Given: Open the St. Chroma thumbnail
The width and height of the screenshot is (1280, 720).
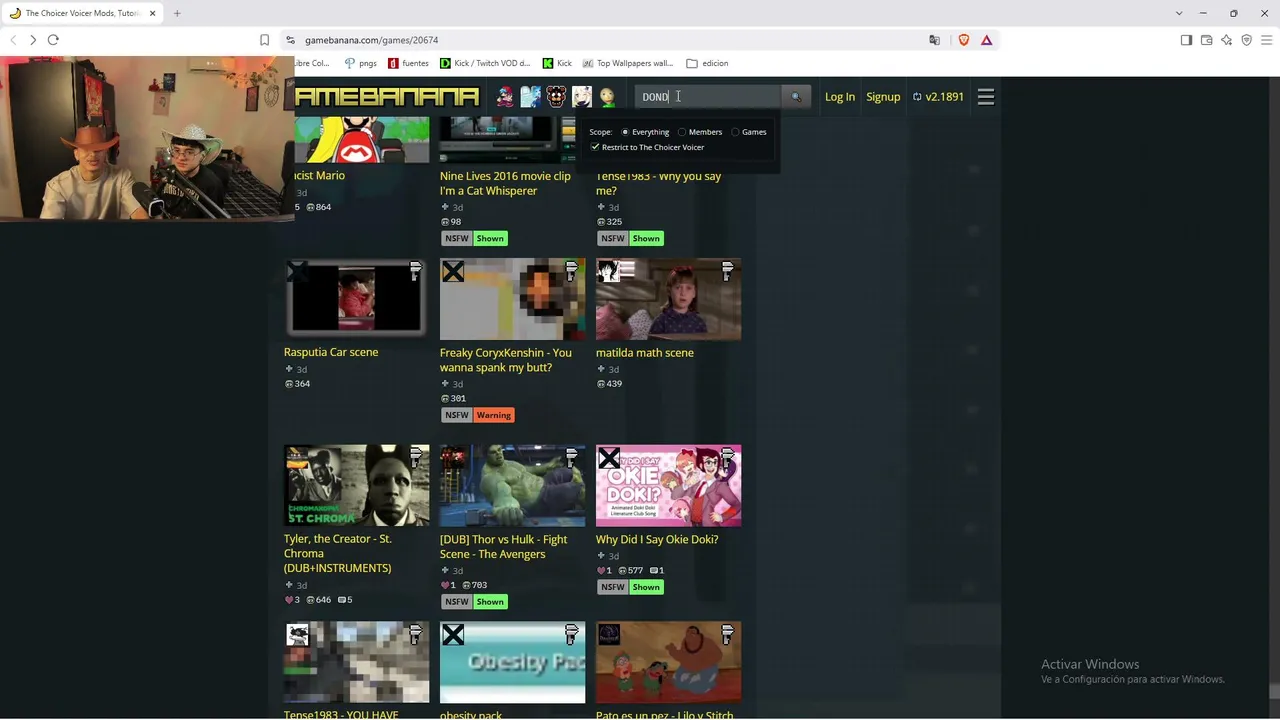Looking at the screenshot, I should 356,486.
